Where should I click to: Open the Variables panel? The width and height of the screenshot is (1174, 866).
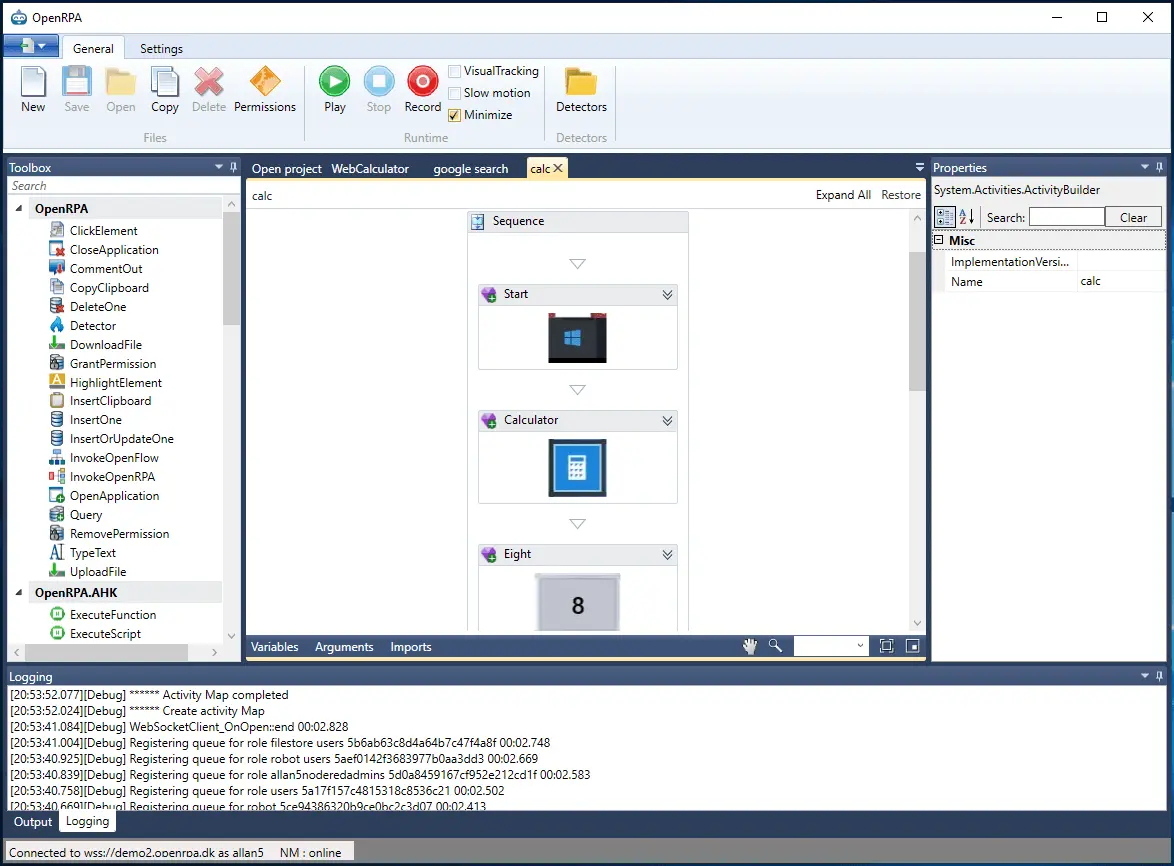274,647
